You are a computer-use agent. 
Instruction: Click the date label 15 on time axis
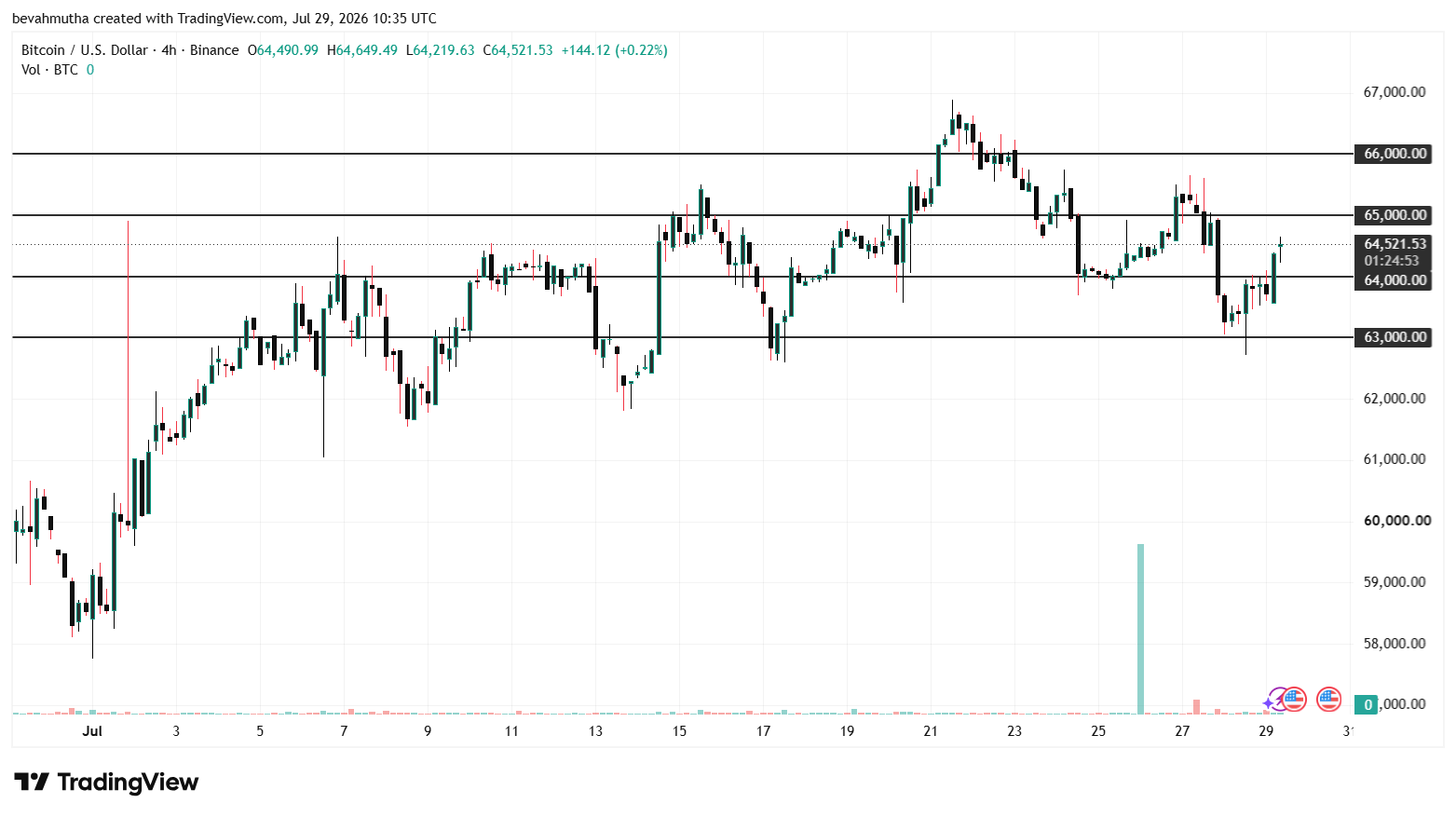click(x=679, y=731)
